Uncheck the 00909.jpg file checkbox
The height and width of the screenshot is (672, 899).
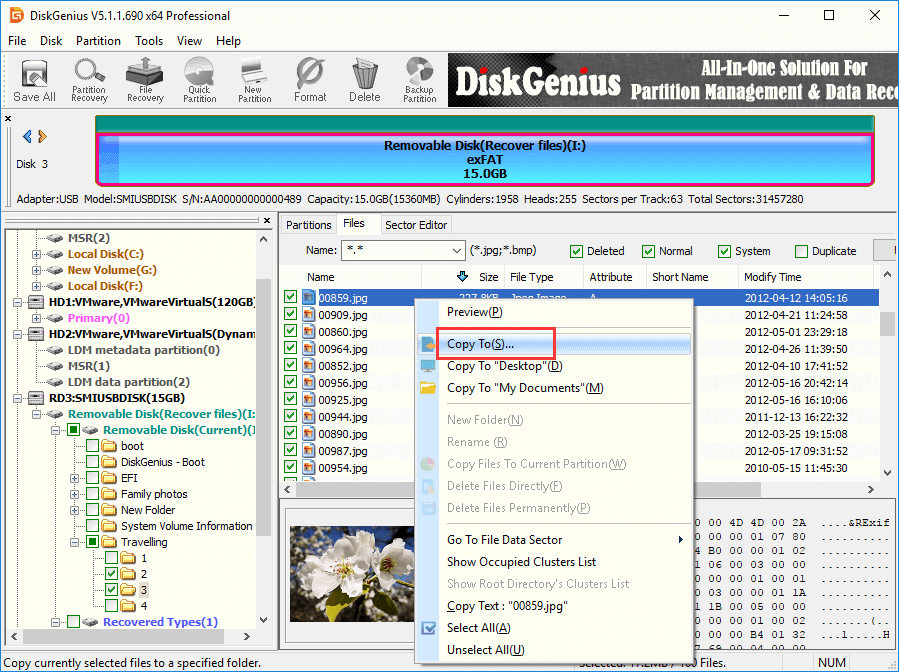coord(290,315)
